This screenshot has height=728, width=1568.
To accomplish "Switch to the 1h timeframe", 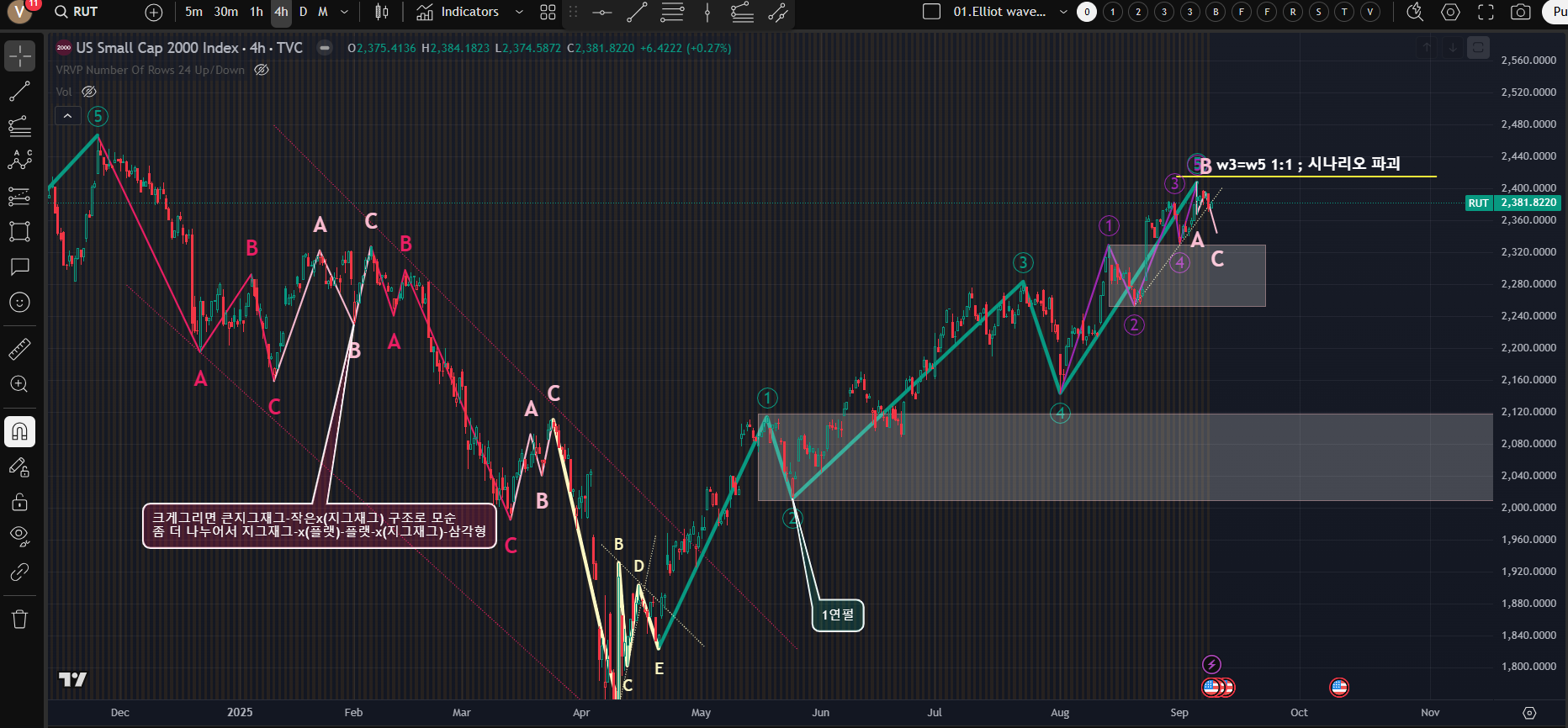I will [257, 12].
